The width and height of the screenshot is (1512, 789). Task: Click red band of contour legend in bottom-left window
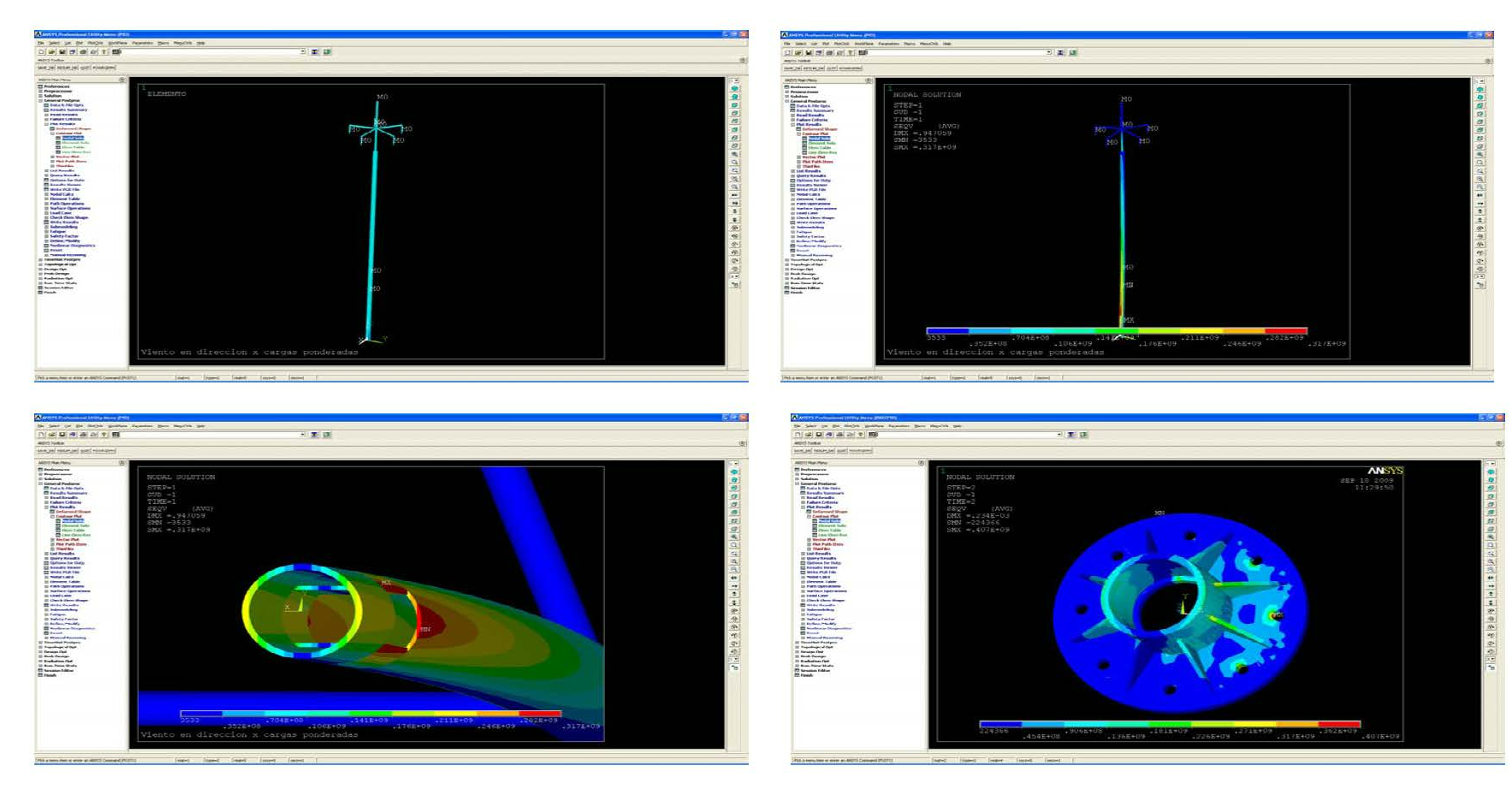click(x=540, y=713)
